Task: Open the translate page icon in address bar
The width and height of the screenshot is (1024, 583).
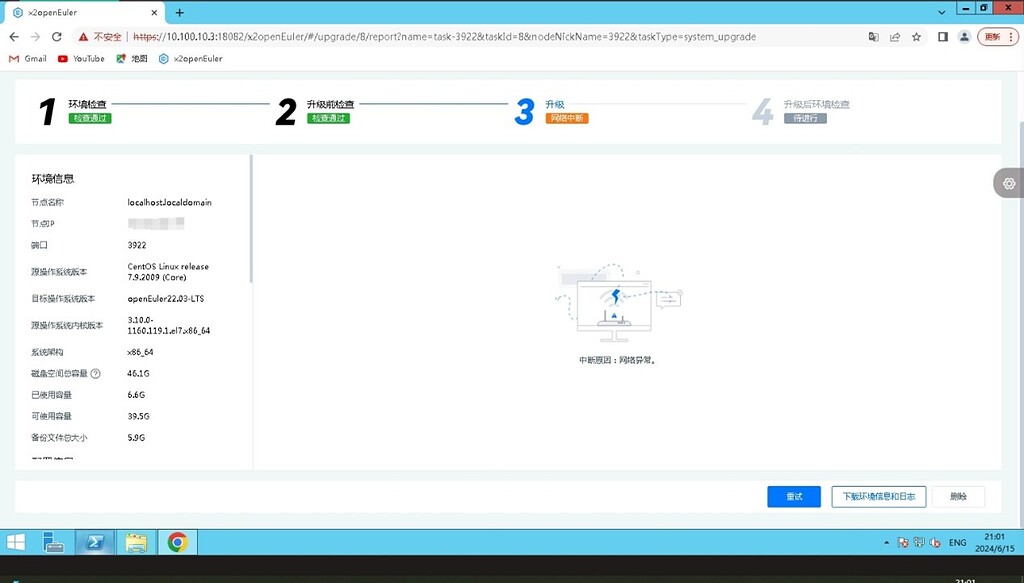Action: (x=873, y=37)
